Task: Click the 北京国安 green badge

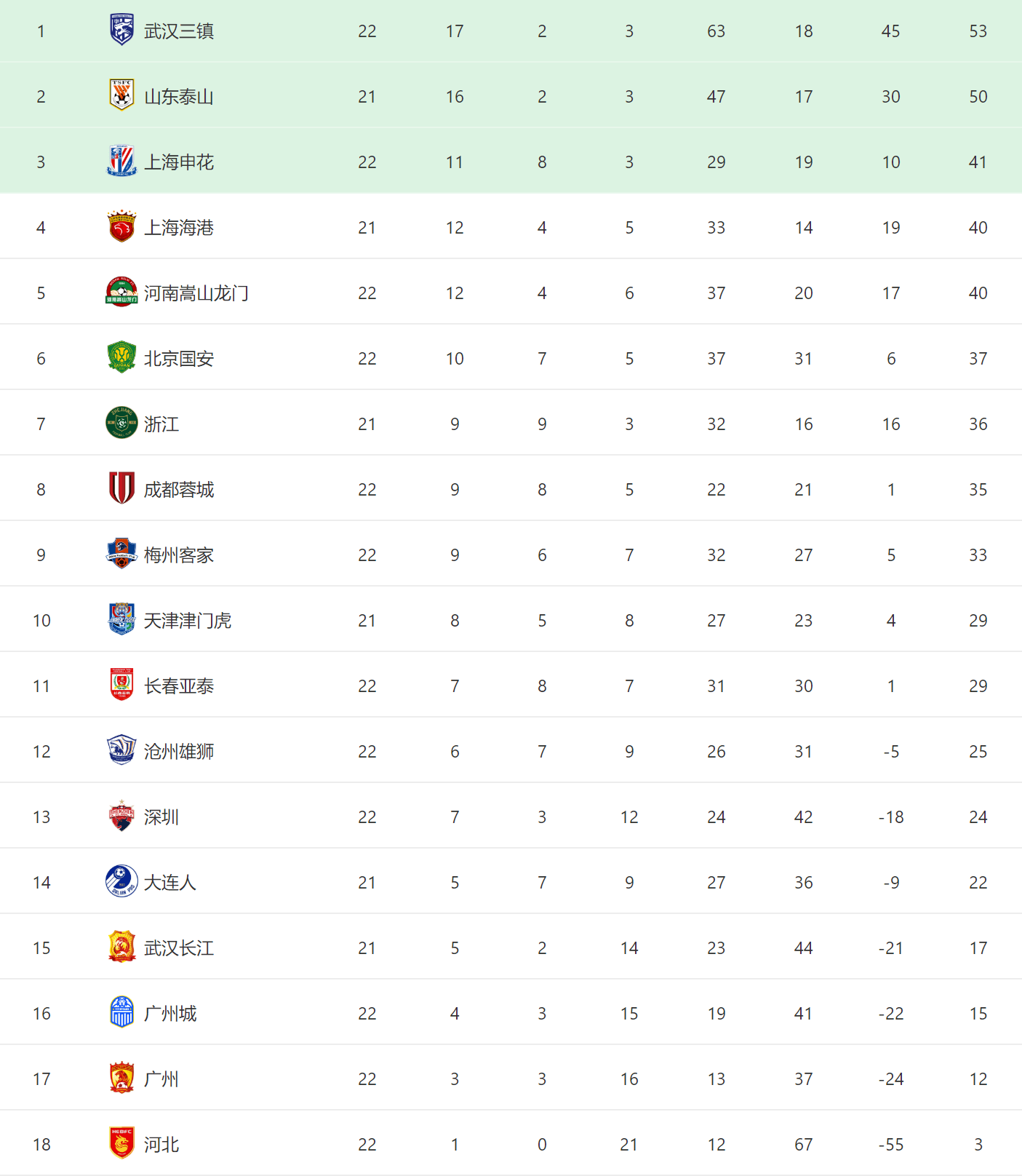Action: point(121,358)
